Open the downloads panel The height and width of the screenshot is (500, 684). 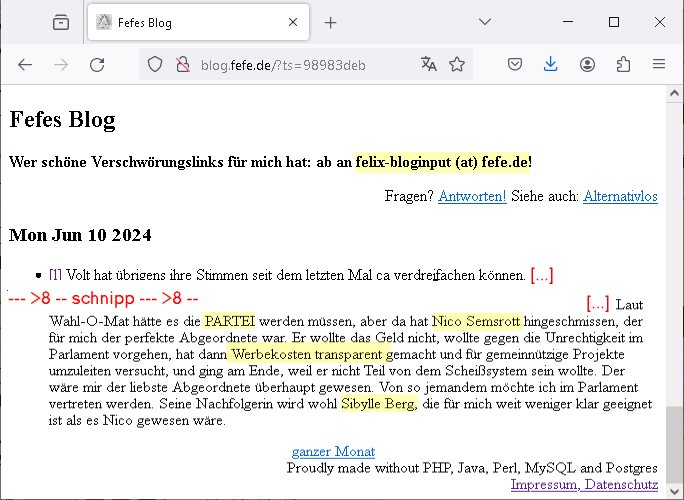550,65
